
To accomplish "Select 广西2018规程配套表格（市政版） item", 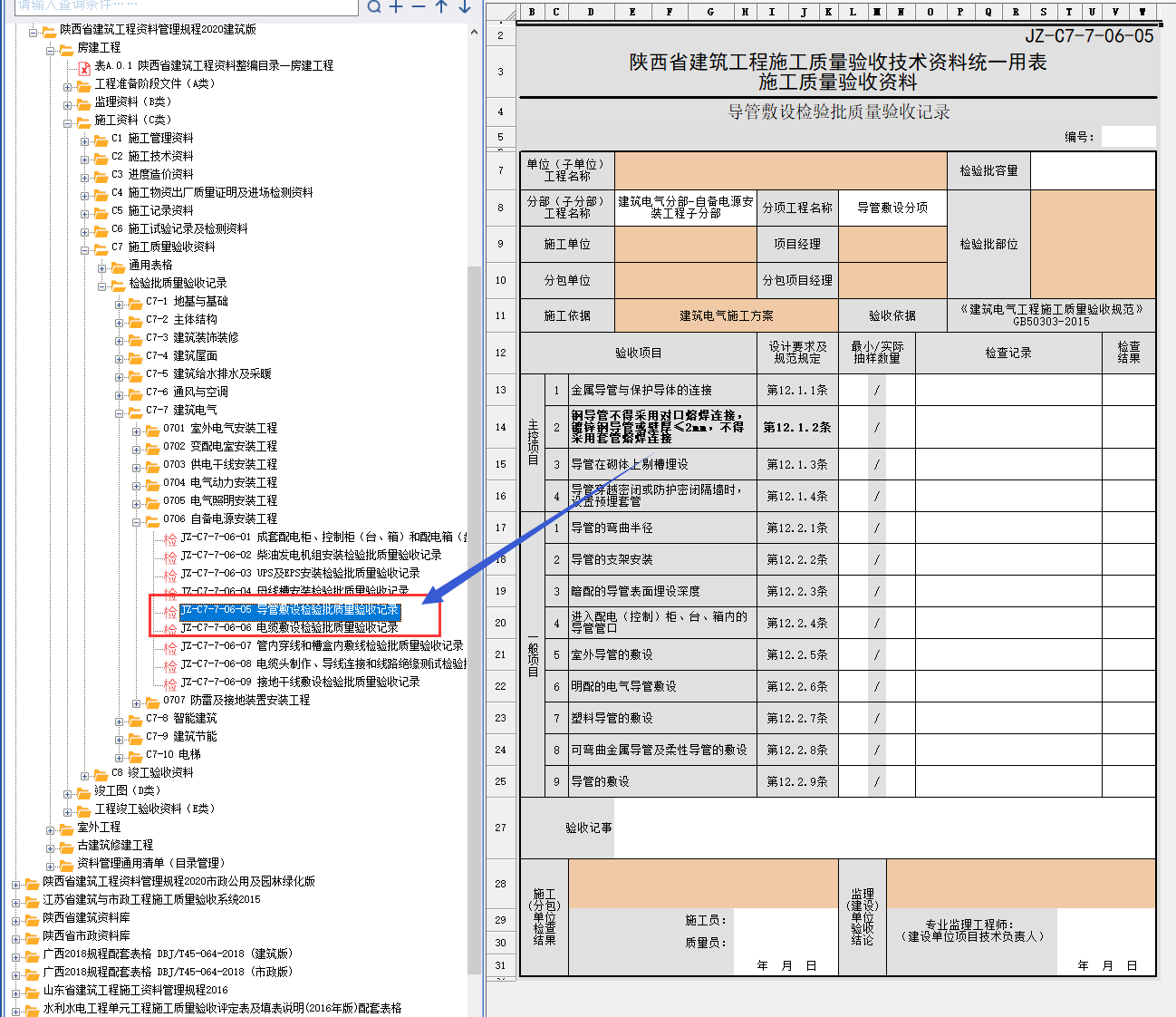I will [169, 972].
